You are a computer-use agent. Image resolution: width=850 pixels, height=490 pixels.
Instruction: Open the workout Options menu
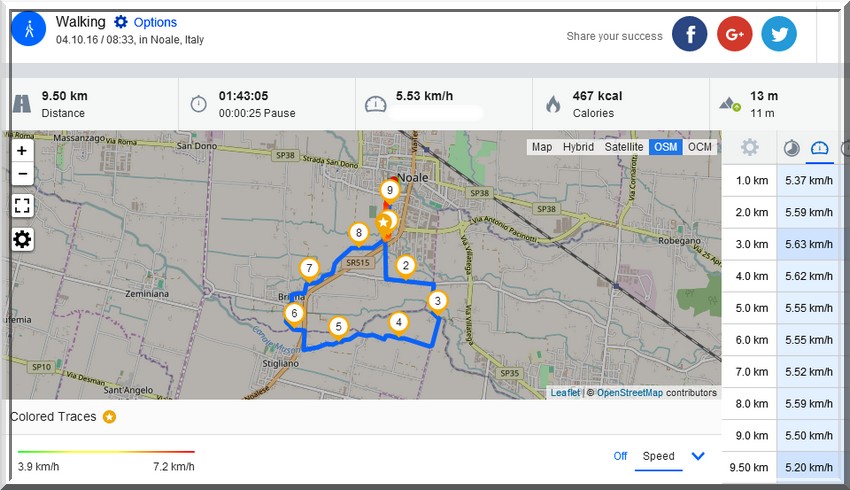click(x=145, y=22)
